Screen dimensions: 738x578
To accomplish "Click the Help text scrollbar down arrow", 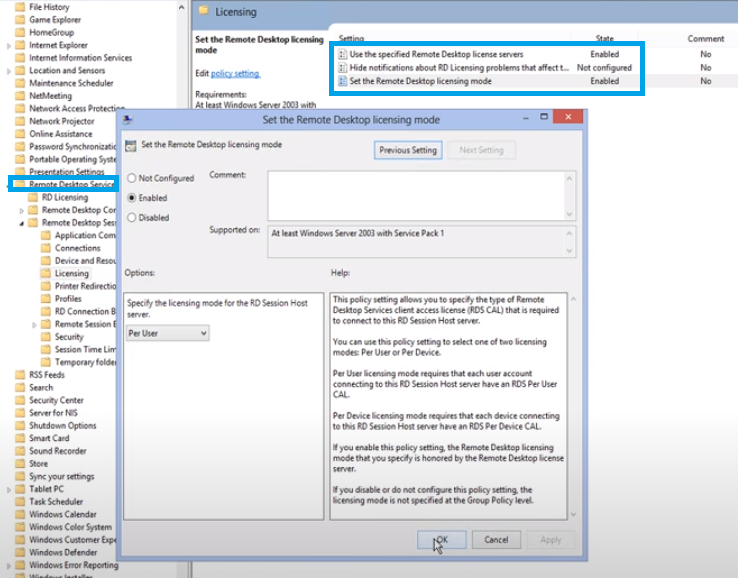I will pyautogui.click(x=573, y=514).
